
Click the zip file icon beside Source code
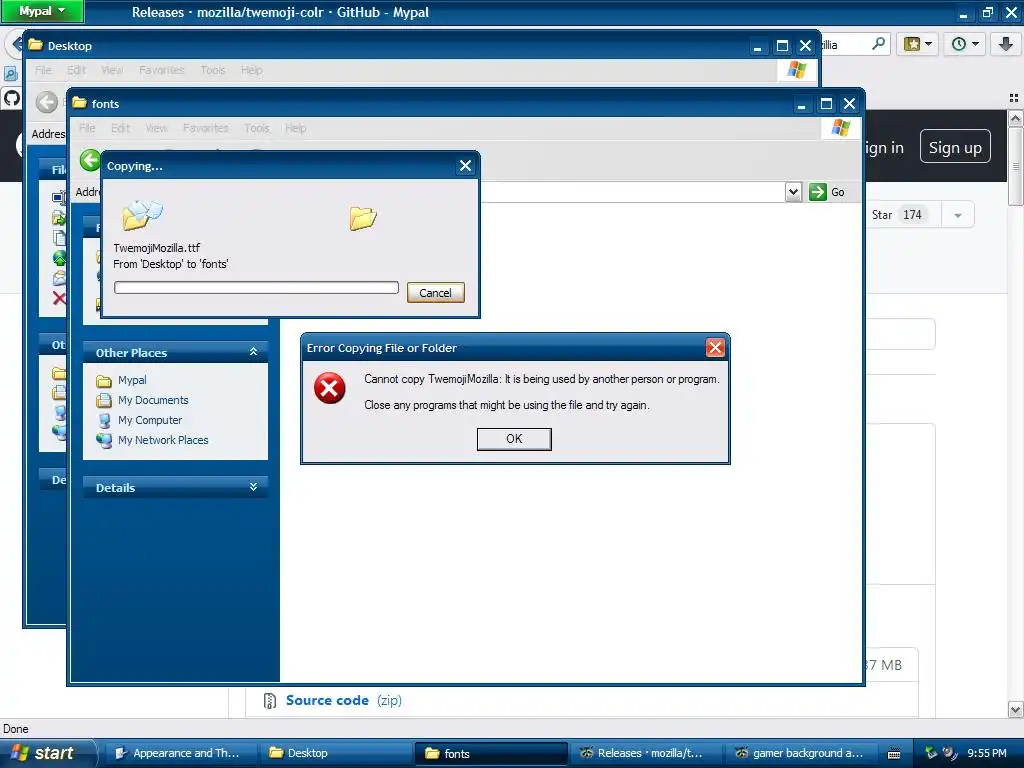click(270, 701)
